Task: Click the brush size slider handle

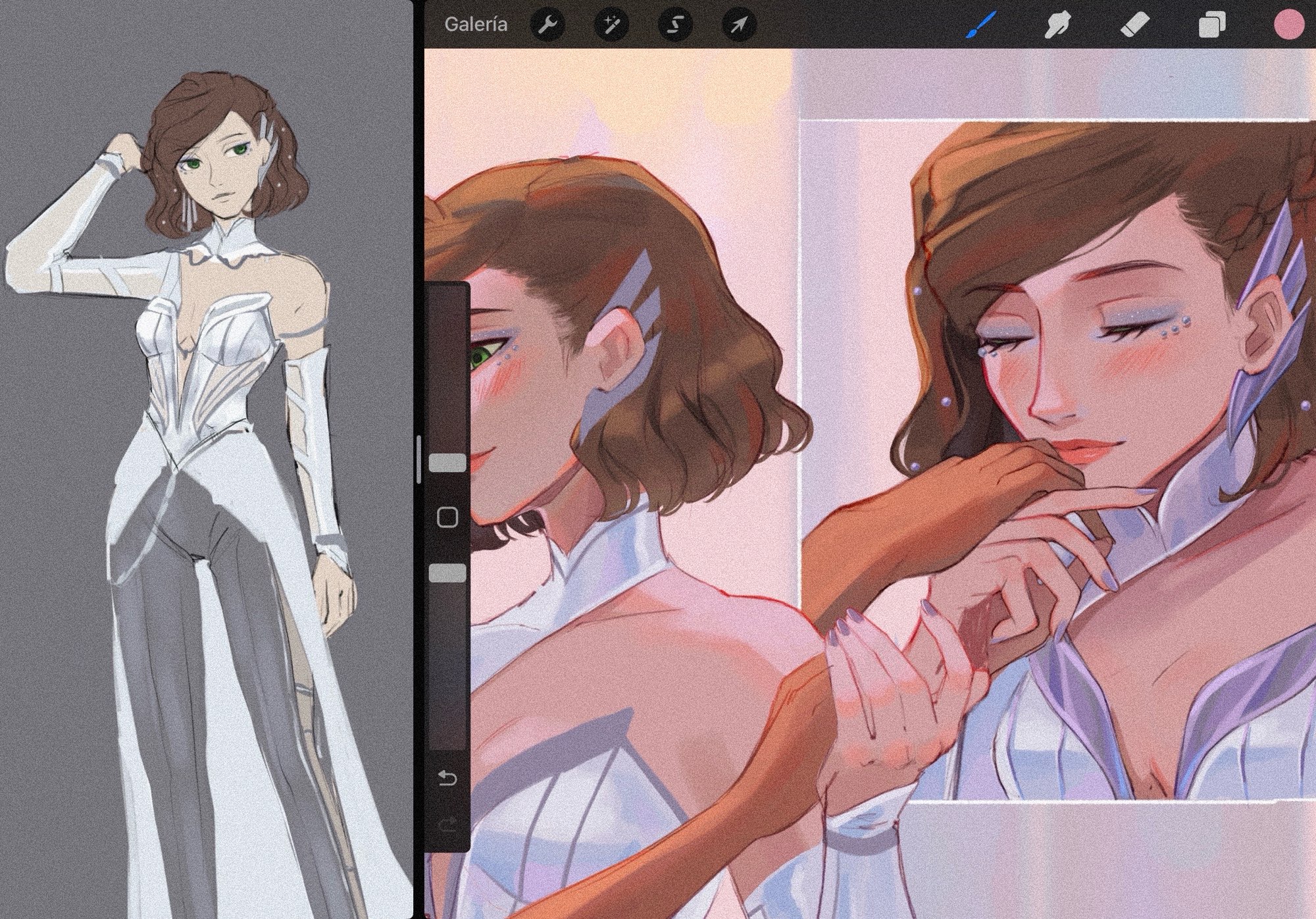Action: (x=447, y=463)
